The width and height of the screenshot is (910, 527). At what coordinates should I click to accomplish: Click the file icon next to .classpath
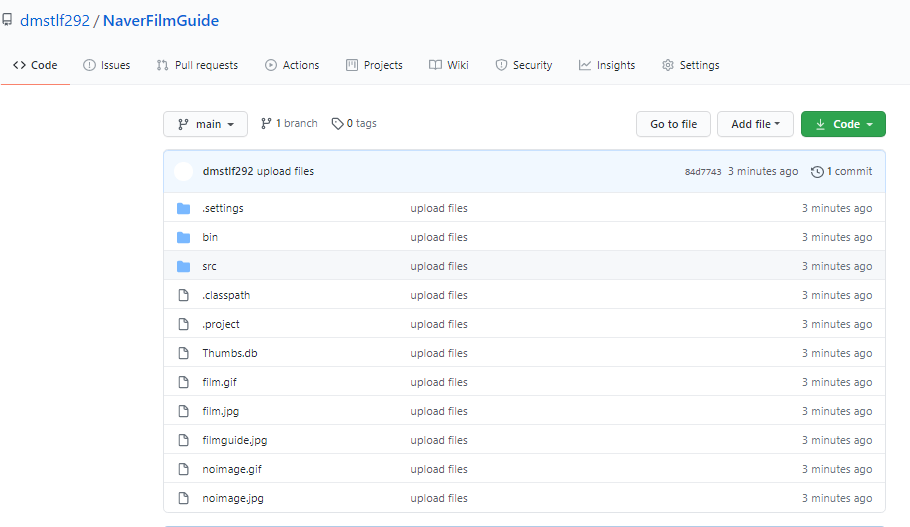coord(183,295)
